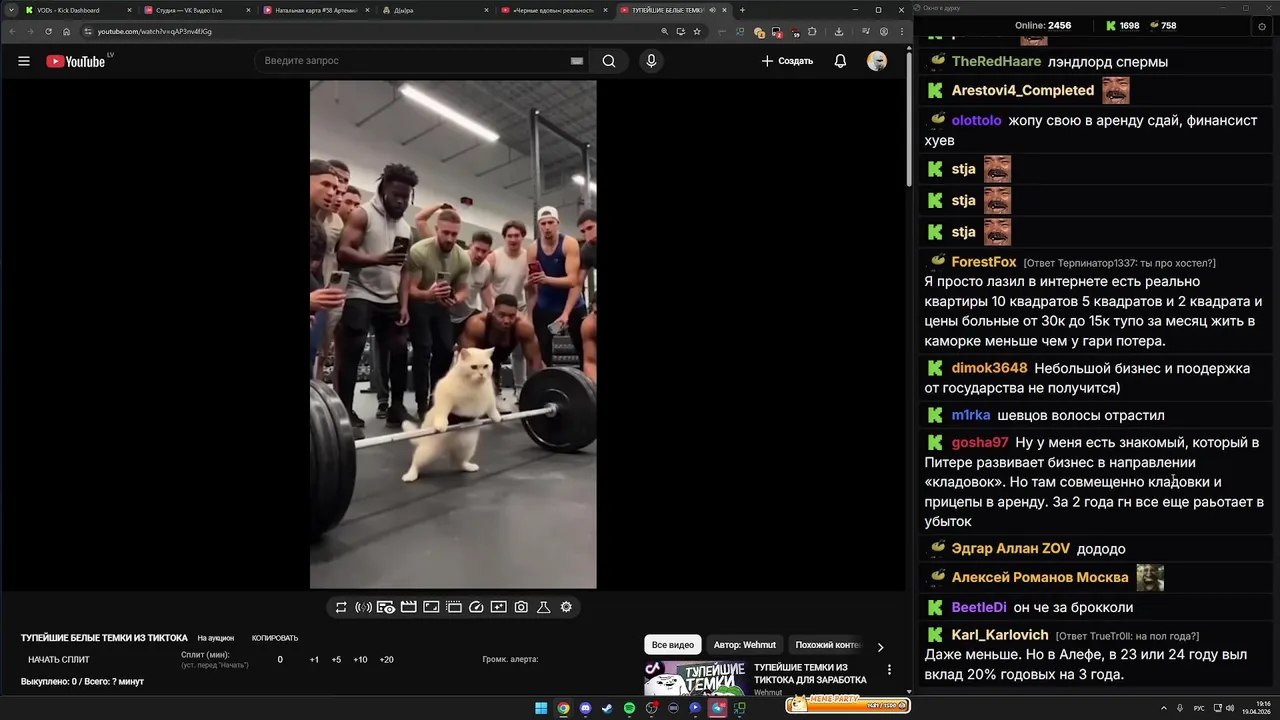Image resolution: width=1280 pixels, height=720 pixels.
Task: Click НАЧАТЬ СПЛИТ button
Action: point(59,660)
